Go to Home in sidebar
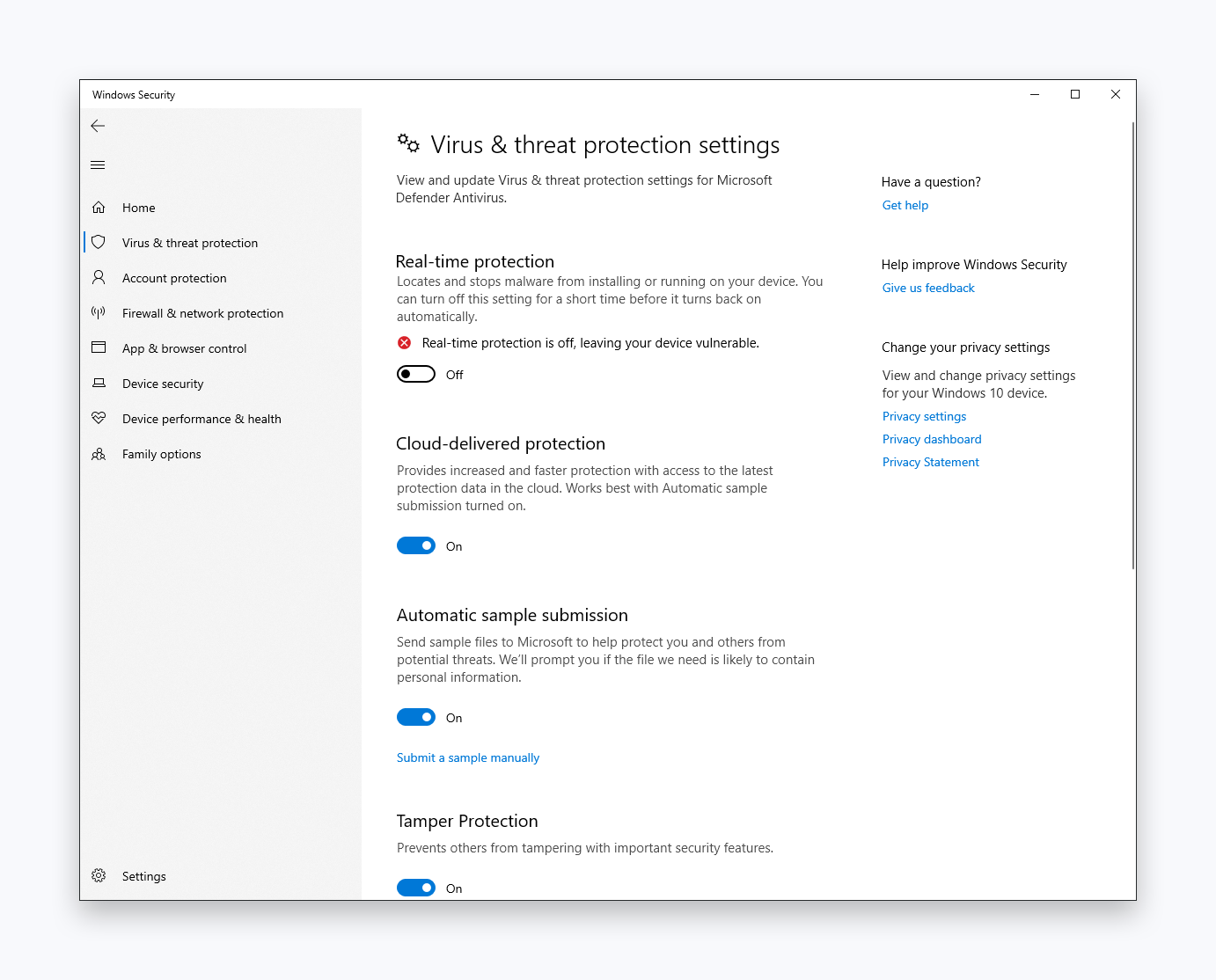Image resolution: width=1216 pixels, height=980 pixels. (x=223, y=208)
